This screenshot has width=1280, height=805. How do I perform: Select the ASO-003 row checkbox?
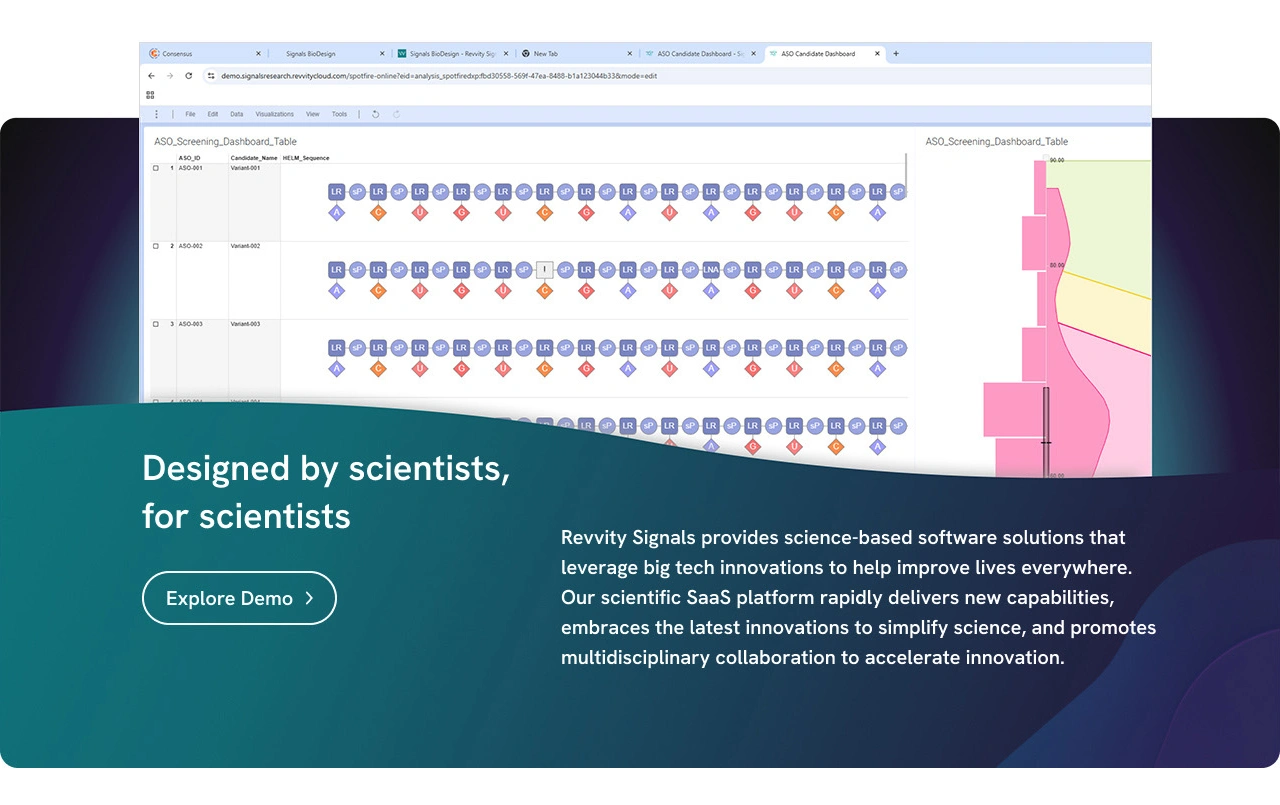tap(155, 324)
